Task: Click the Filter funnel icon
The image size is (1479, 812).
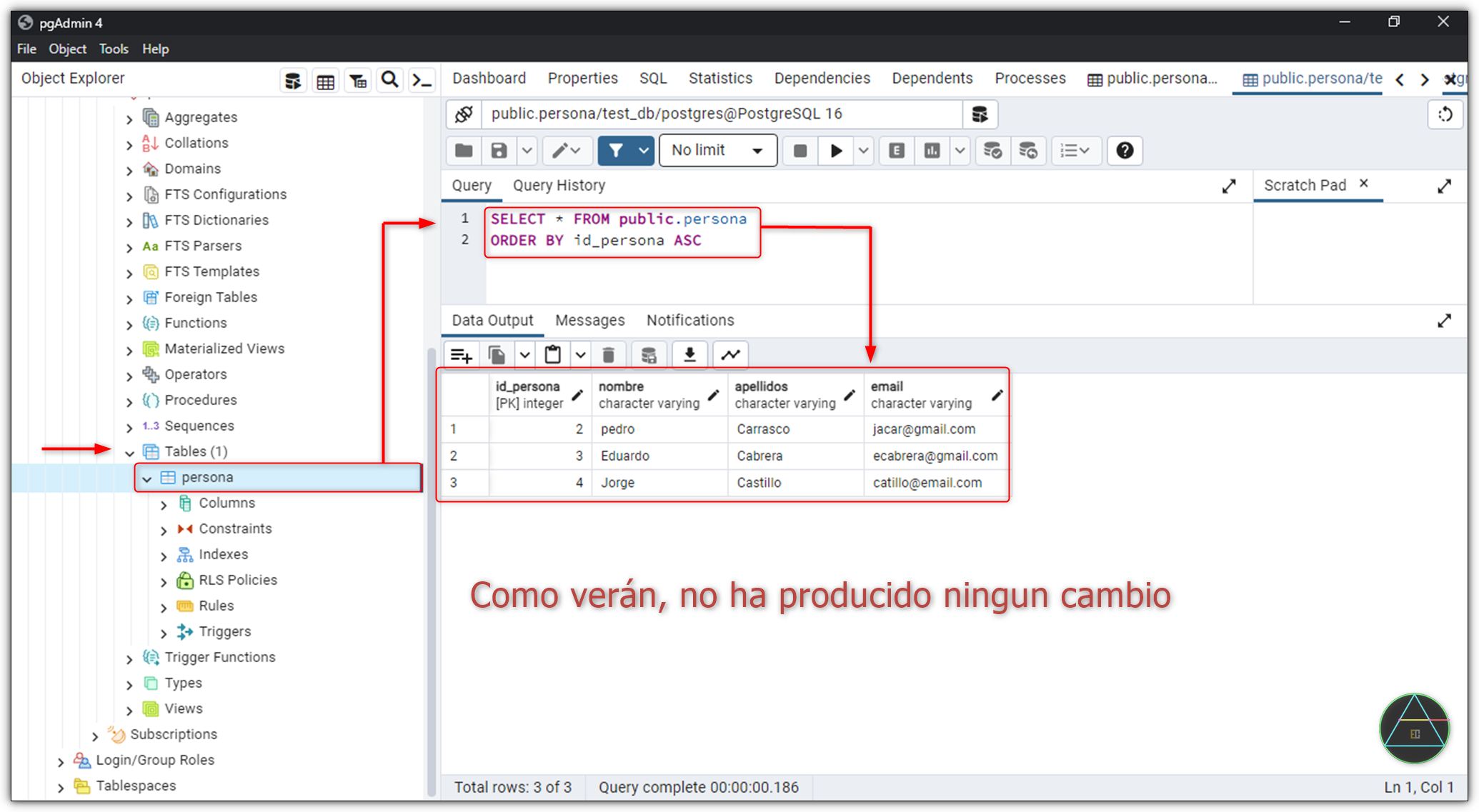Action: point(616,151)
